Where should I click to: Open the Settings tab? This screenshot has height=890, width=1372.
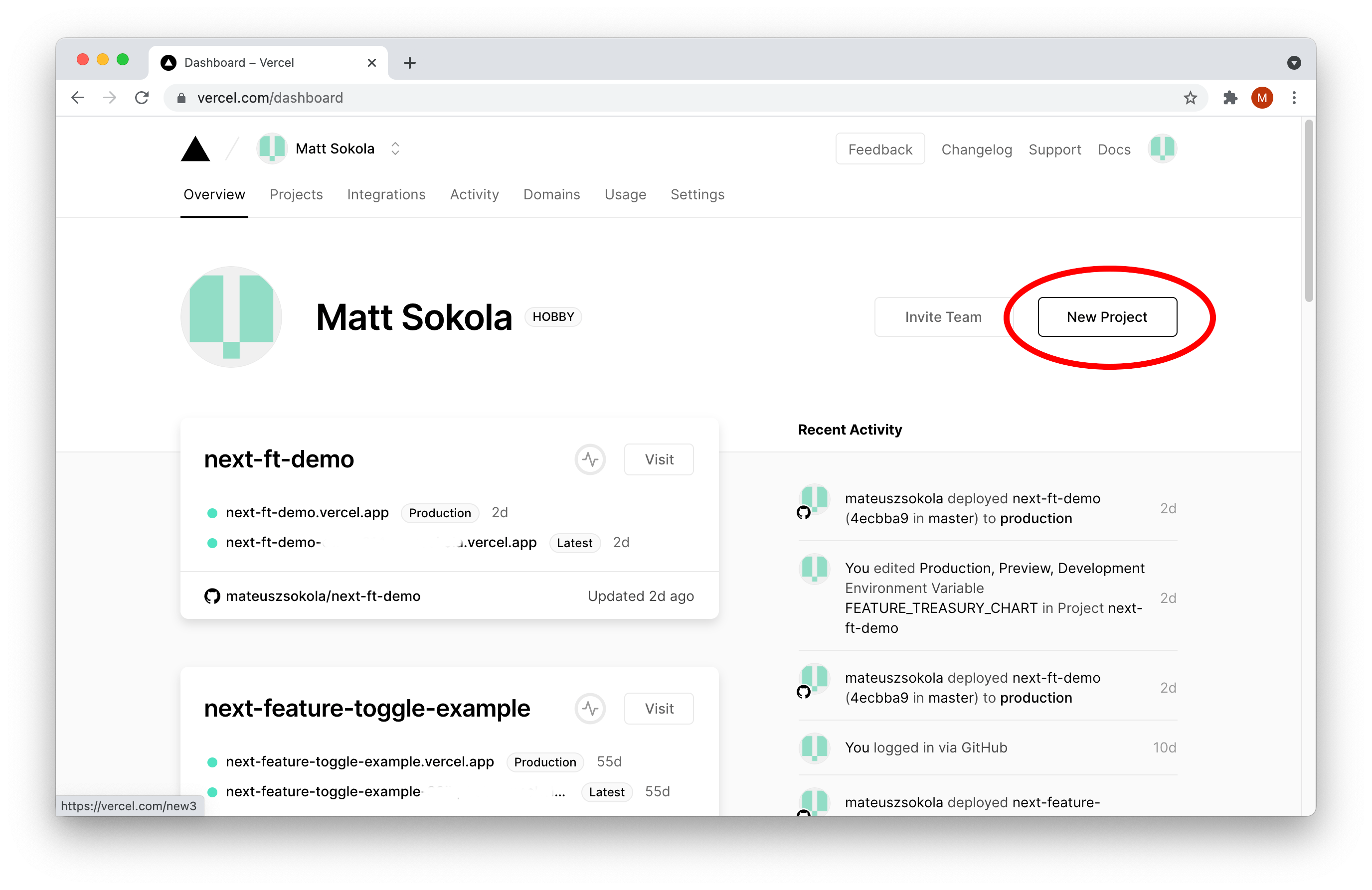(x=697, y=195)
